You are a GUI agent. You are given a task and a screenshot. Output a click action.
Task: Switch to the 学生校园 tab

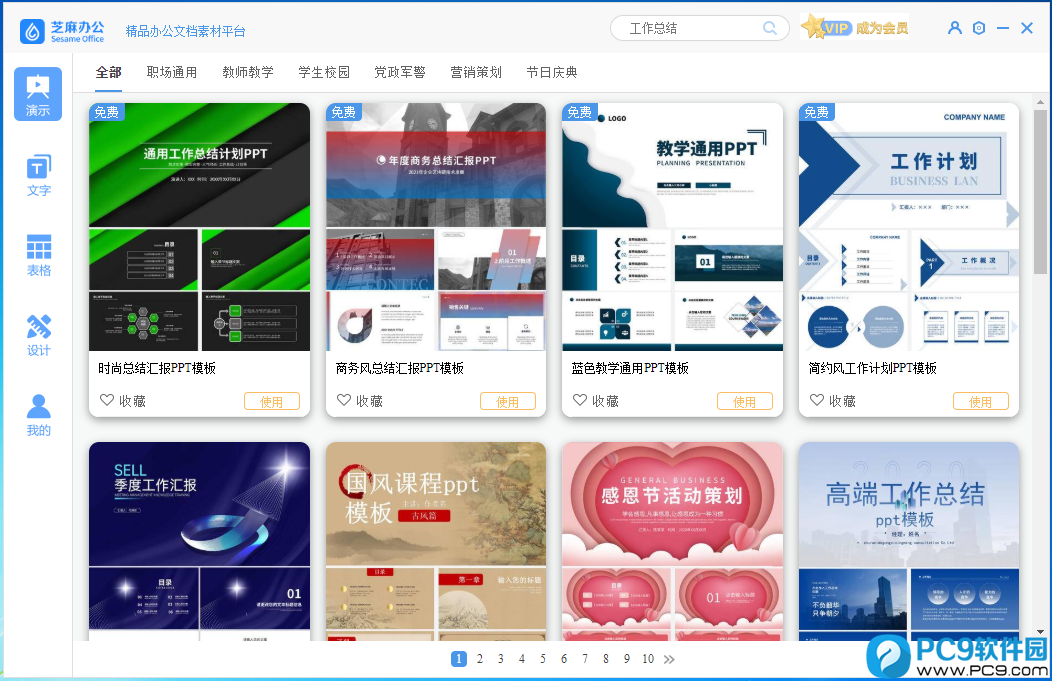[324, 72]
